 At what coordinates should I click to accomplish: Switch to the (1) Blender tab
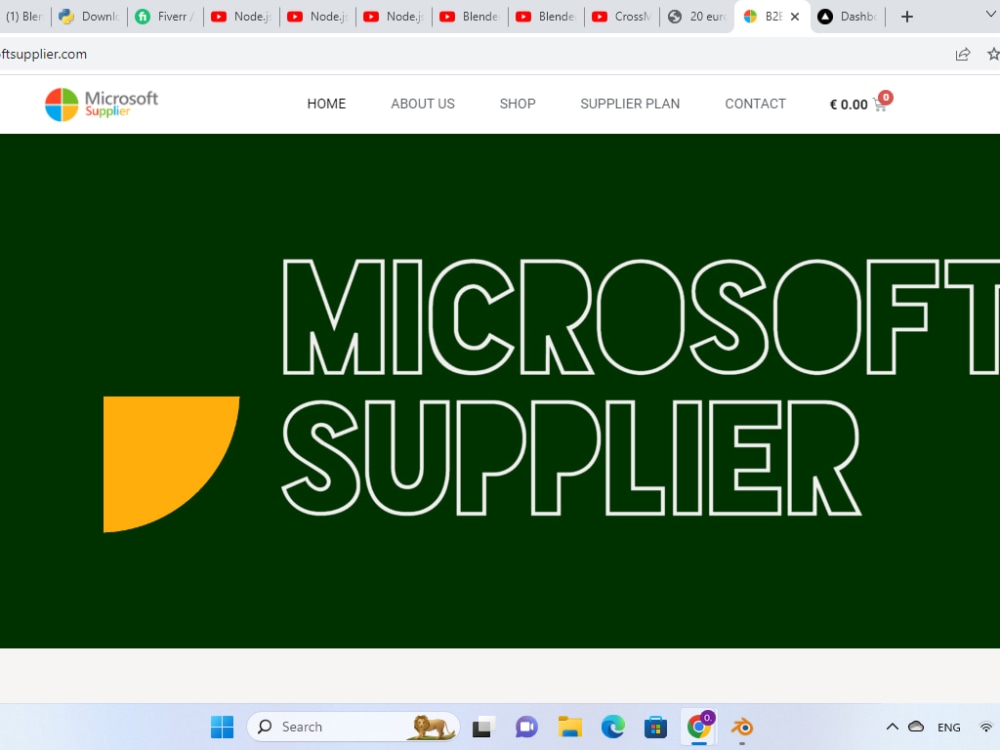coord(24,17)
